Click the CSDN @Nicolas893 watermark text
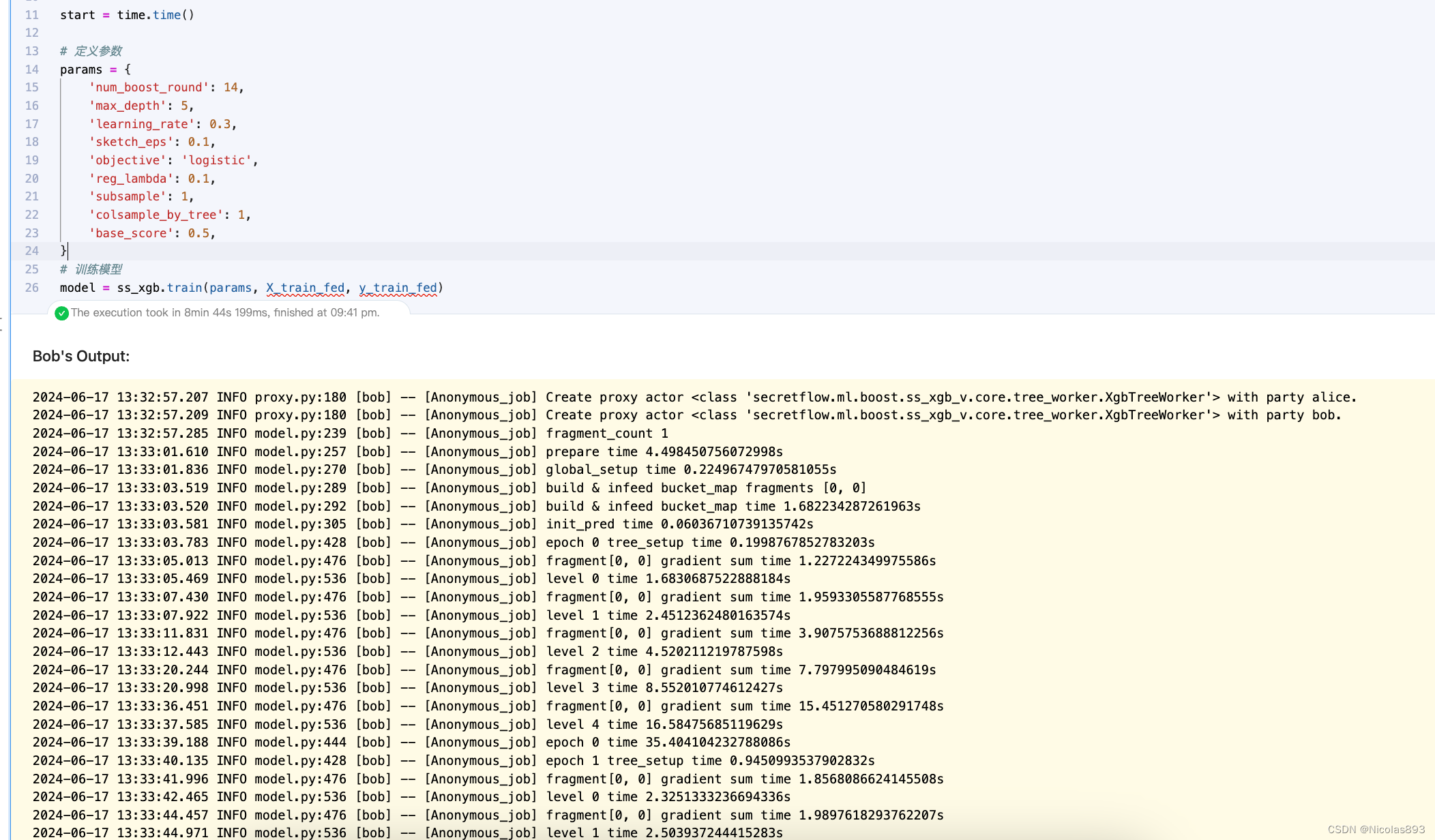This screenshot has width=1435, height=840. (1376, 830)
